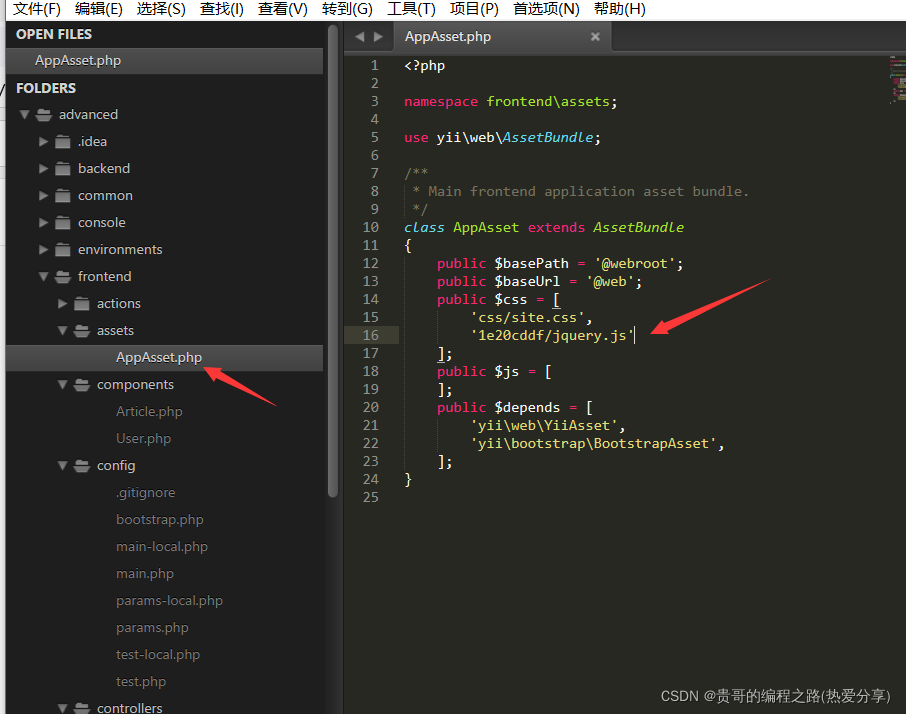This screenshot has width=906, height=714.
Task: Open the 文件(F) menu
Action: click(37, 9)
